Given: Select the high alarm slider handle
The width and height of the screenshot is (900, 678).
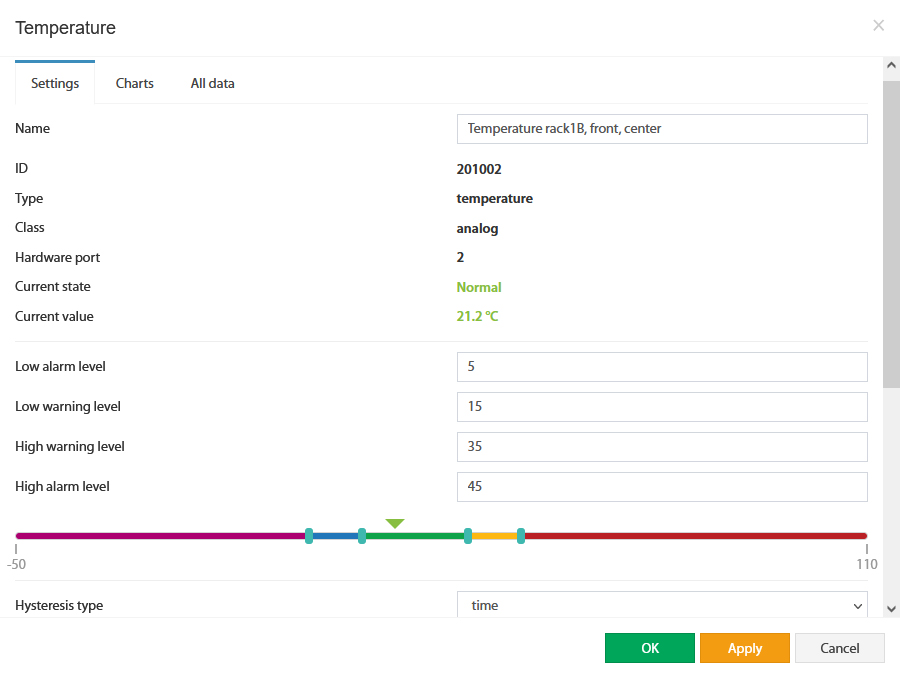Looking at the screenshot, I should [x=521, y=536].
